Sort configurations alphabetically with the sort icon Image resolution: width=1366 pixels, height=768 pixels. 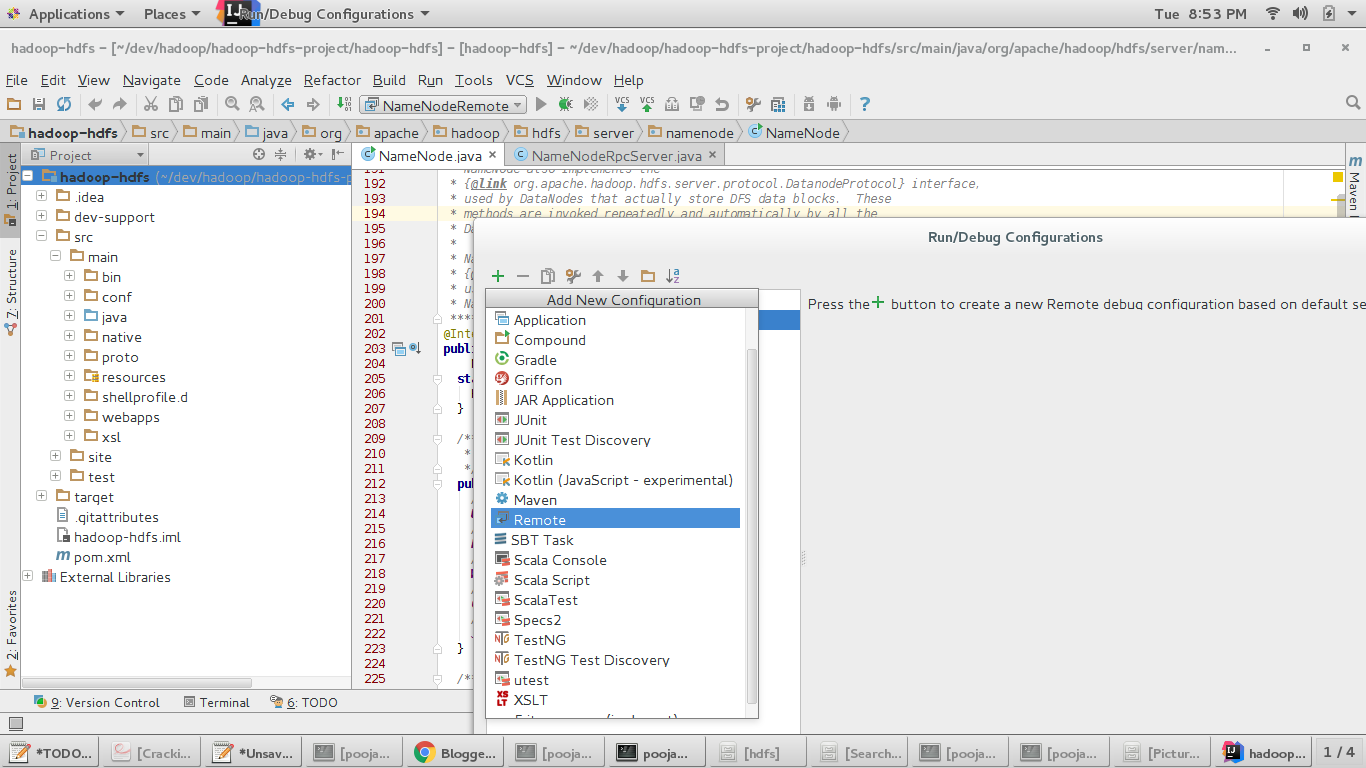coord(671,276)
